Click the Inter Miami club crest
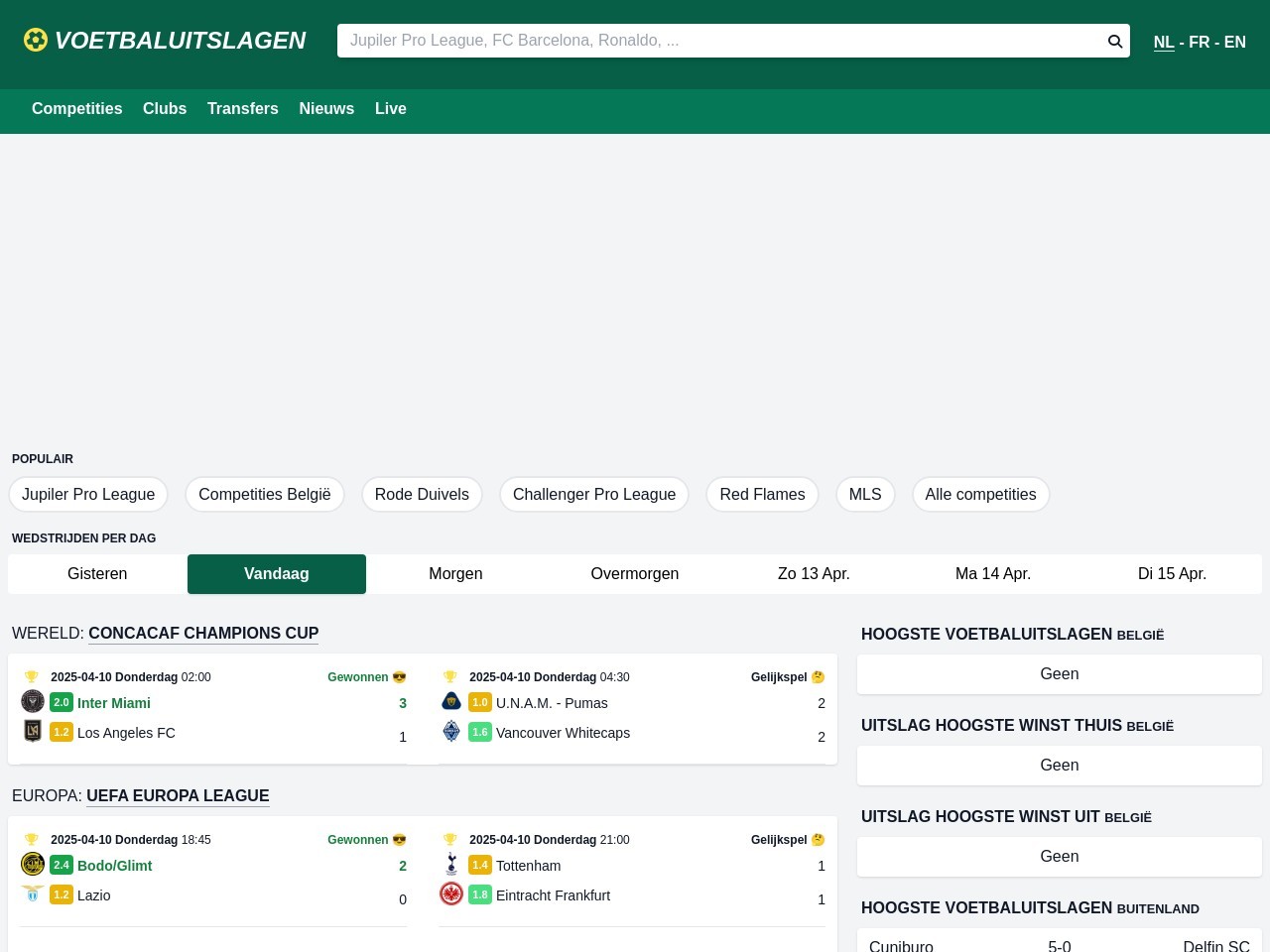 (x=33, y=701)
